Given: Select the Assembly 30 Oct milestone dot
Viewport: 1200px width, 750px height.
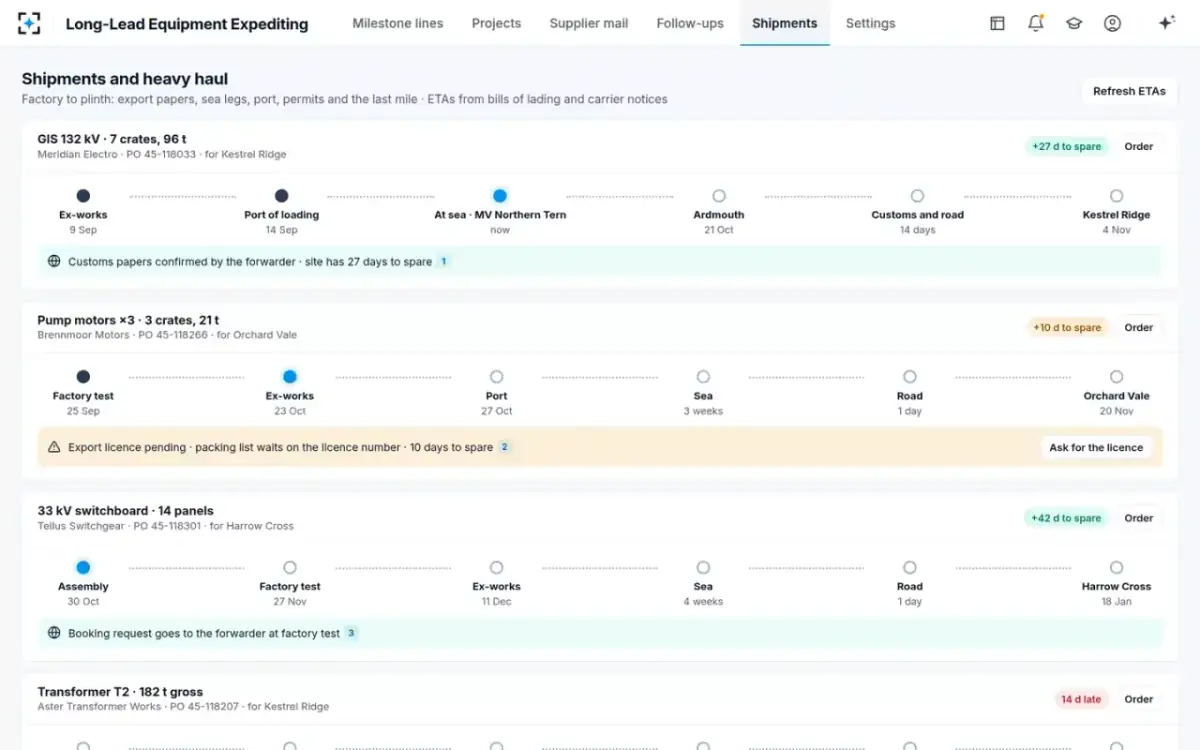Looking at the screenshot, I should tap(83, 567).
